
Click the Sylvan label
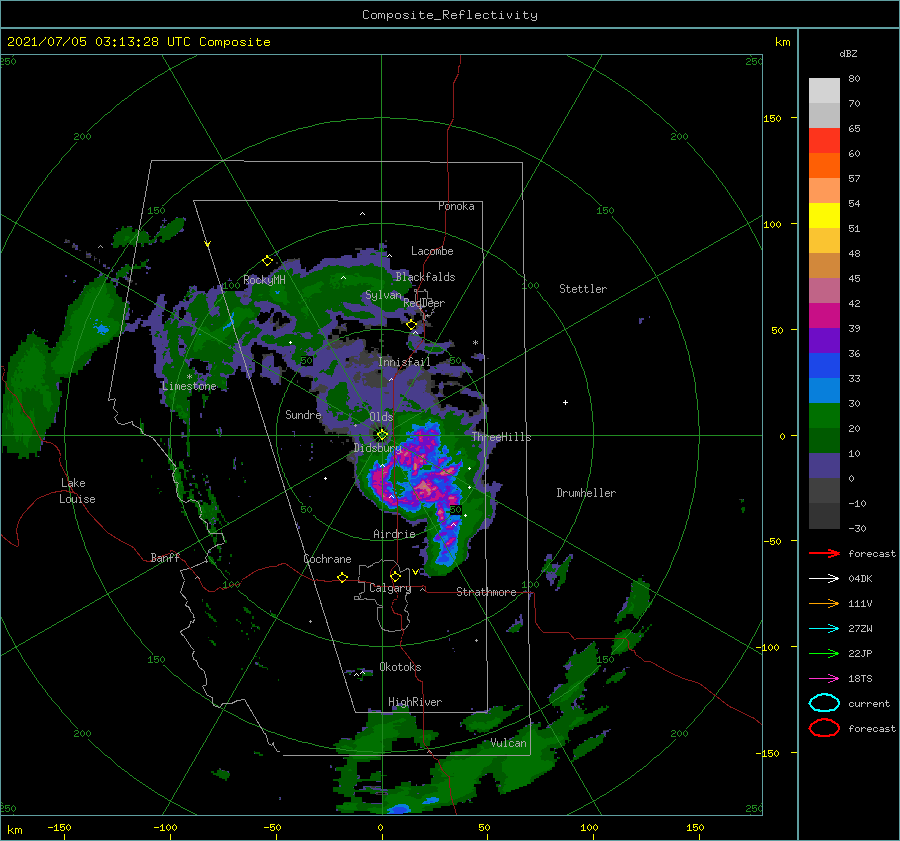point(383,295)
